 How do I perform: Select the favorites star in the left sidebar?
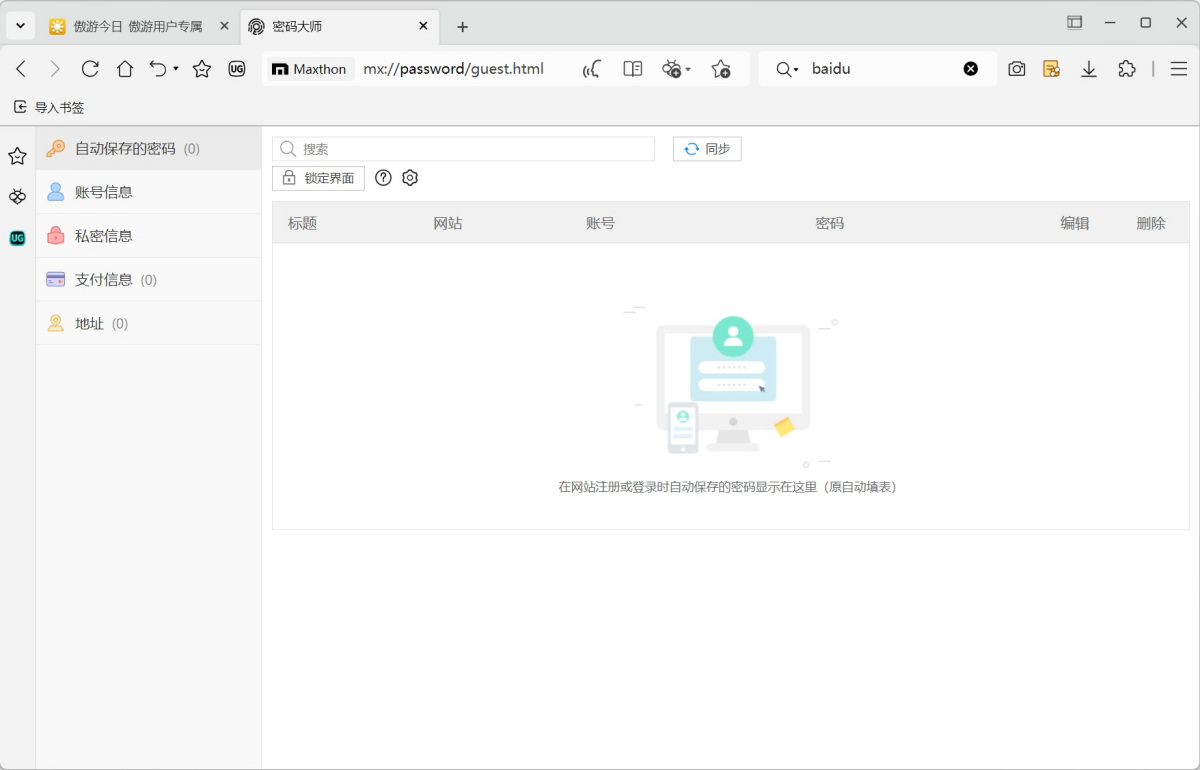pyautogui.click(x=17, y=156)
